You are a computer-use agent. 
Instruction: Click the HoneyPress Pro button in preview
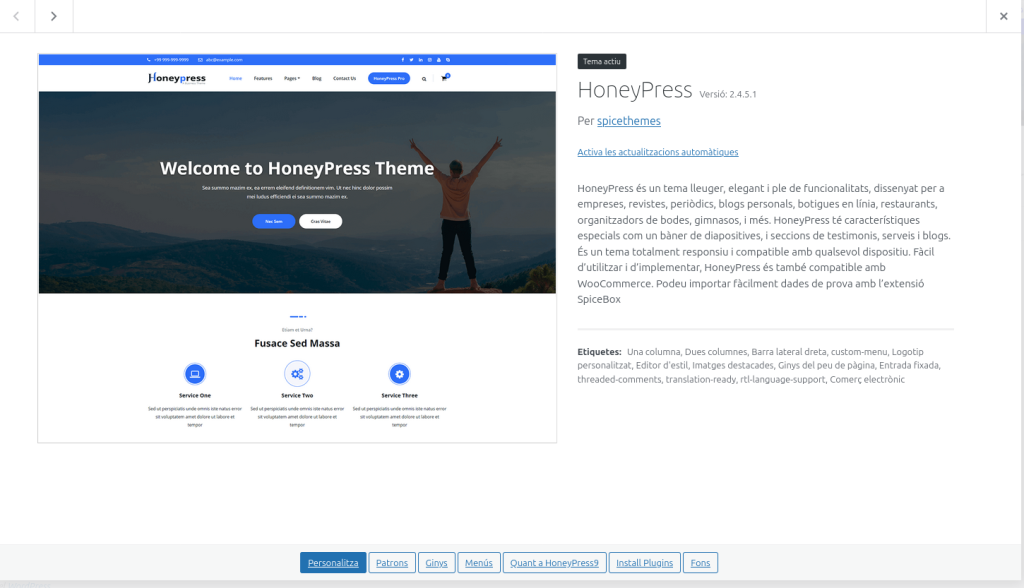[388, 78]
